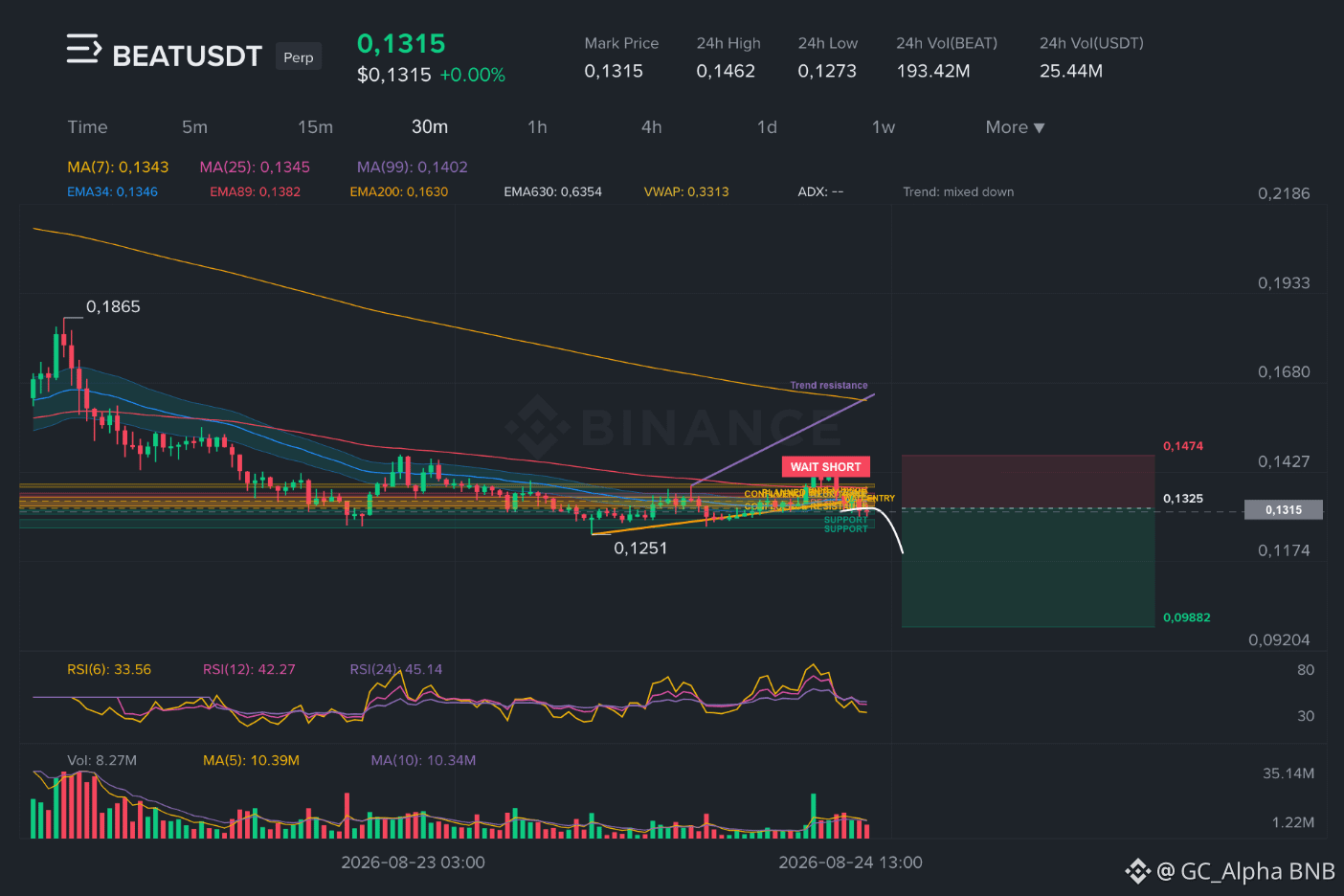Screen dimensions: 1344x896
Task: Open the hamburger menu icon beside BEATUSDT
Action: click(83, 49)
